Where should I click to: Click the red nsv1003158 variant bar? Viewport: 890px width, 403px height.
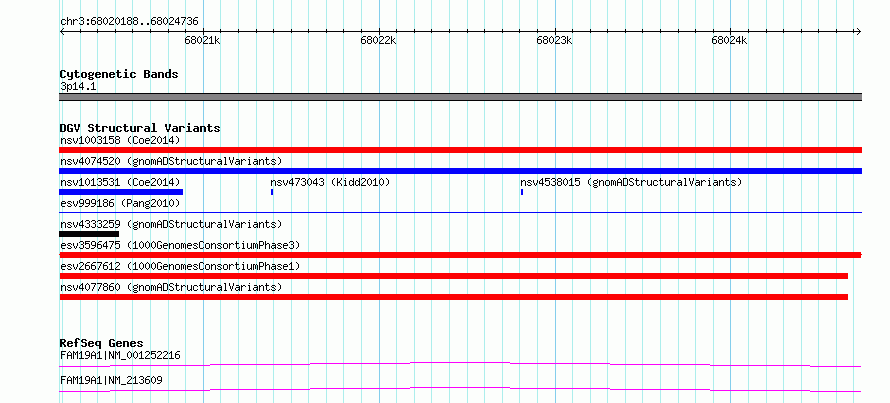pos(460,150)
